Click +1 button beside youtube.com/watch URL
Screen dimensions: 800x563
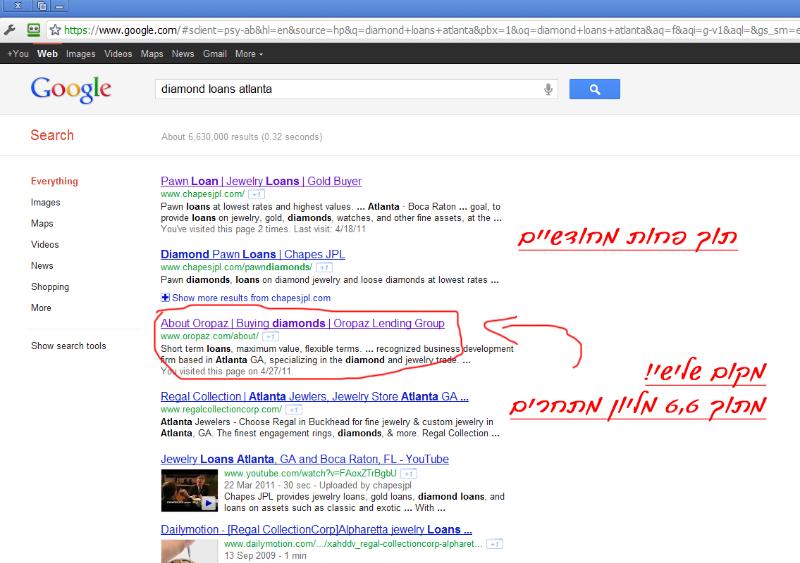coord(409,474)
